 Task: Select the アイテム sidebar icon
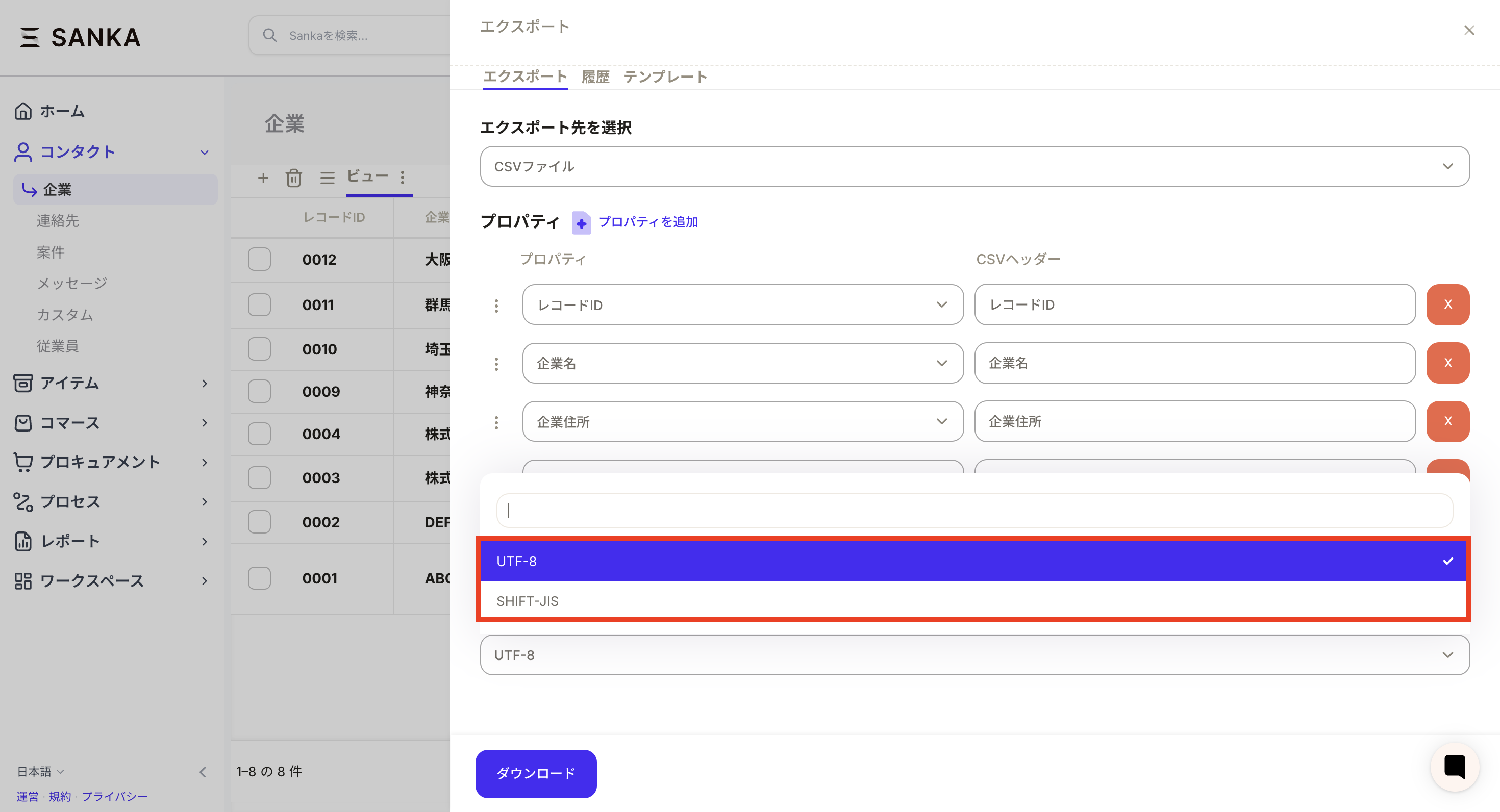23,383
